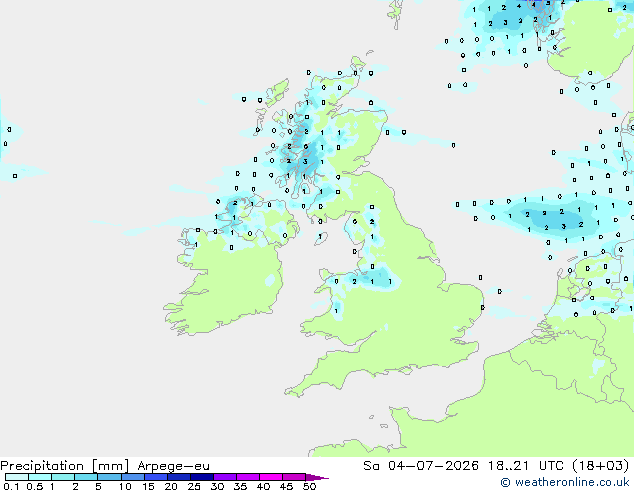Click the 40–45 mm bright pink swatch
The width and height of the screenshot is (634, 490).
coord(271,477)
